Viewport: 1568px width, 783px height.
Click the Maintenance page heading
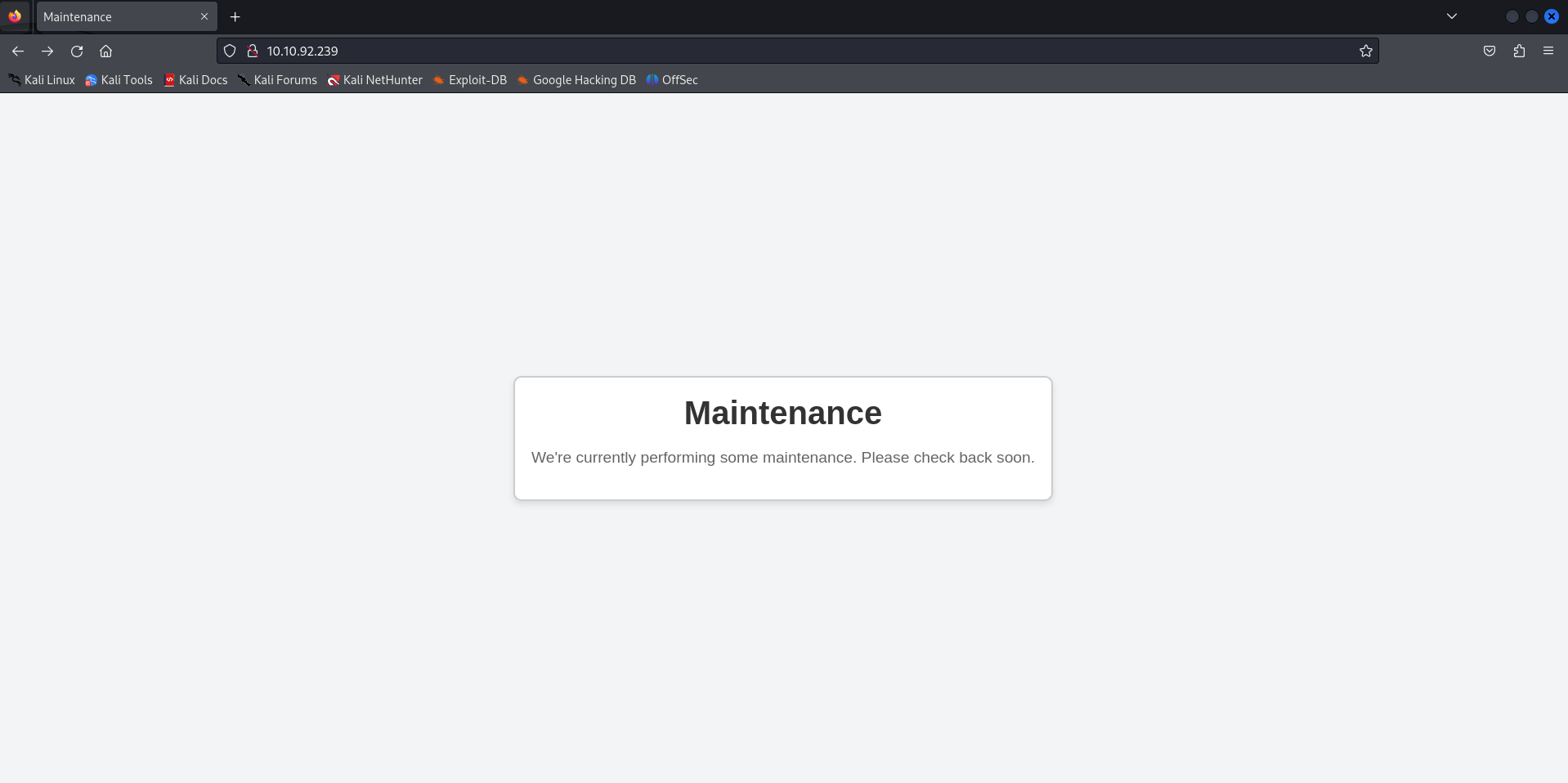(783, 413)
